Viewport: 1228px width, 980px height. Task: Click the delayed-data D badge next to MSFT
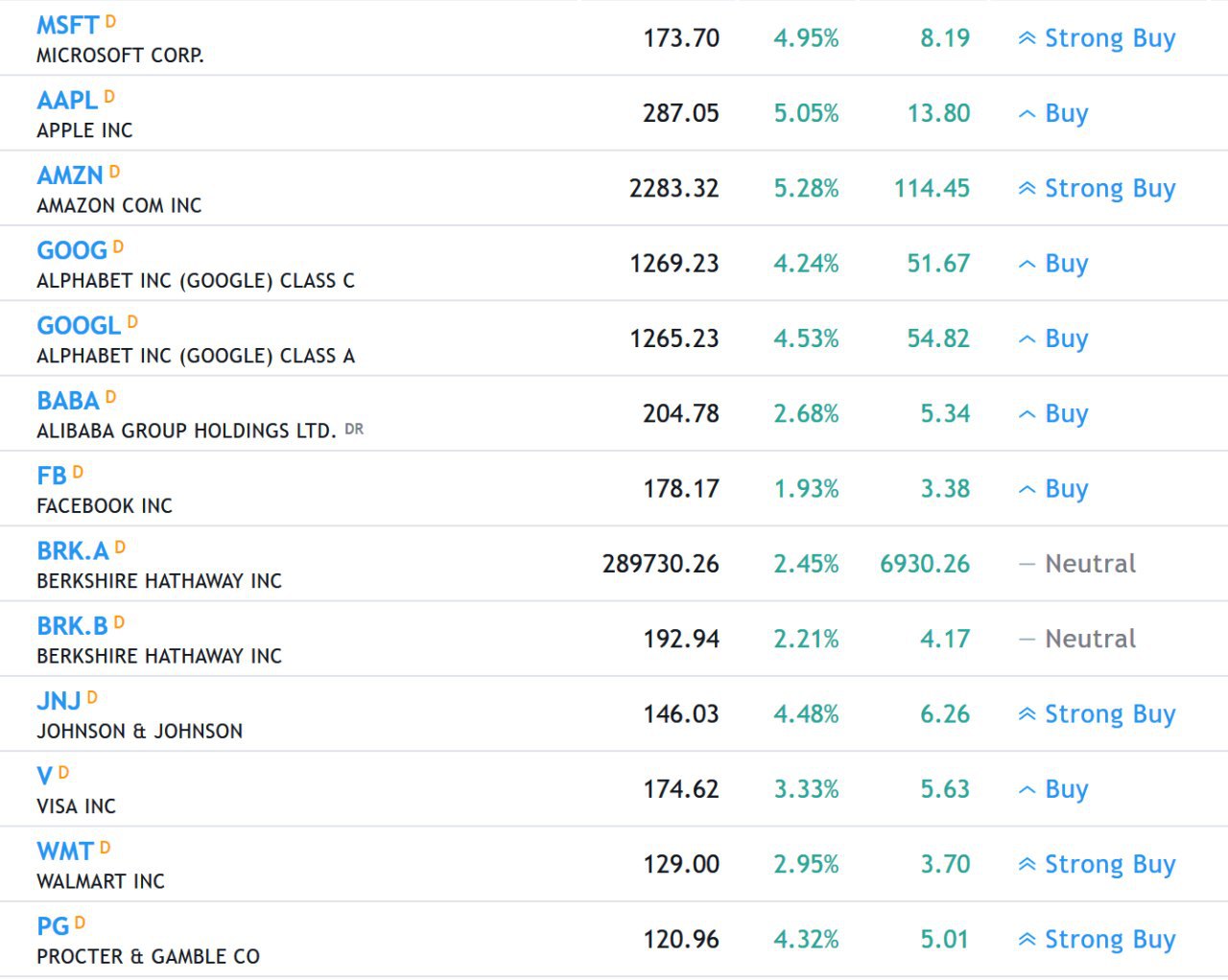110,21
